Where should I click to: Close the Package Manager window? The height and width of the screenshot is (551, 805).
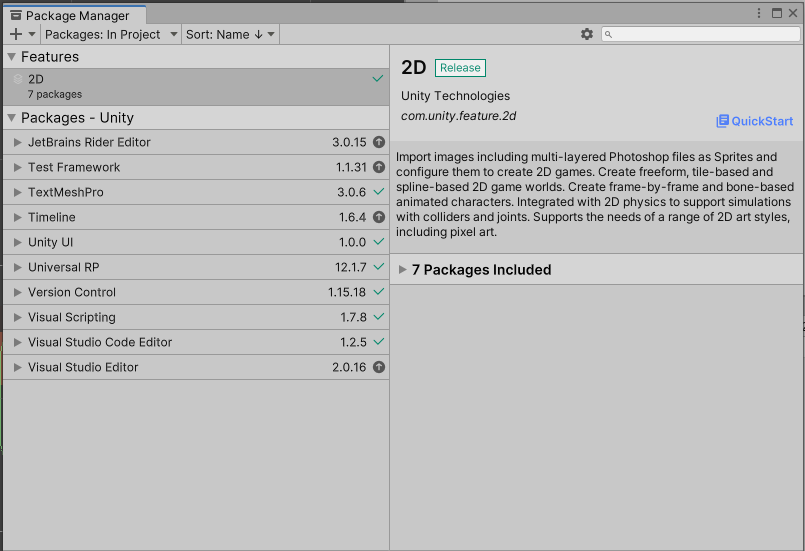793,13
